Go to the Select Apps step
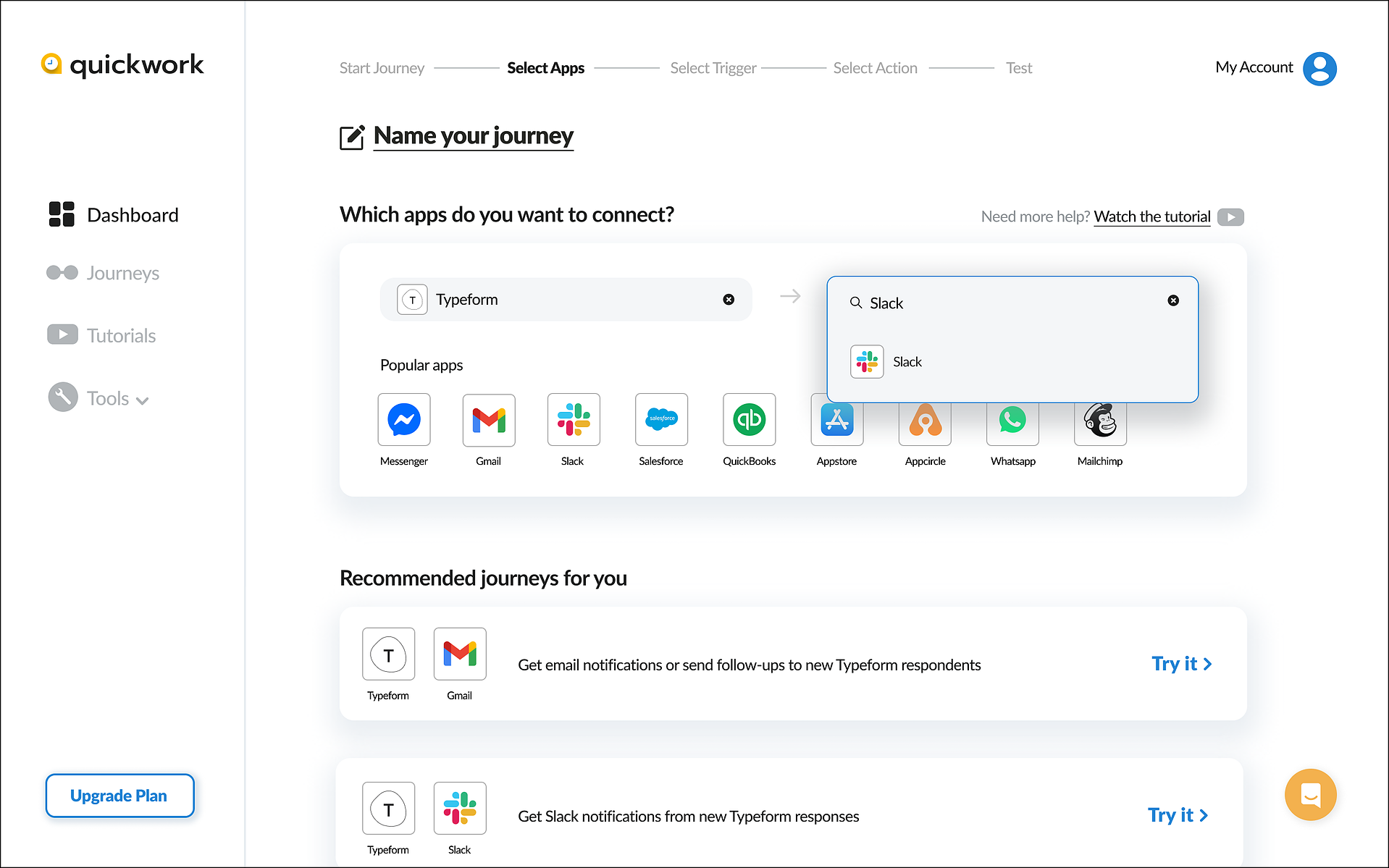This screenshot has height=868, width=1389. (x=545, y=68)
